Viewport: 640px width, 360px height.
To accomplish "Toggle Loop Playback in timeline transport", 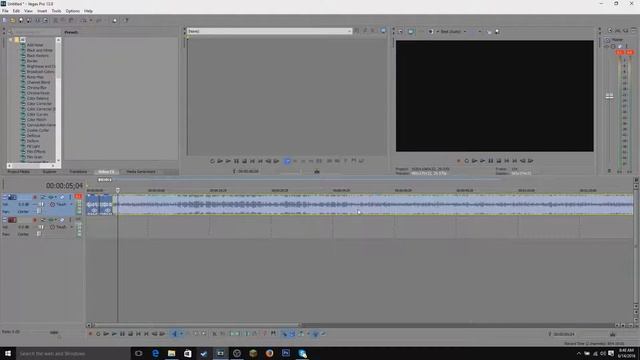I will pos(98,333).
